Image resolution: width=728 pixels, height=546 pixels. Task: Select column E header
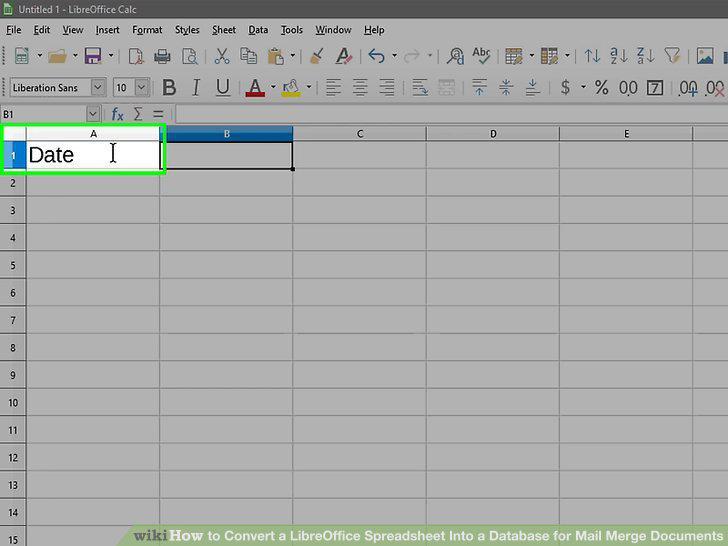626,134
